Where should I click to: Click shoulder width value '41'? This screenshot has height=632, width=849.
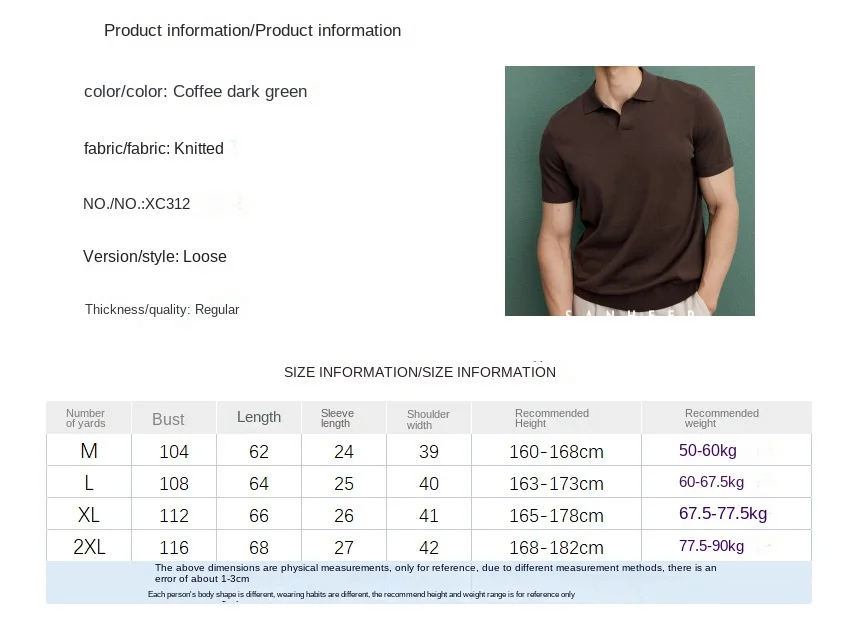[x=429, y=516]
